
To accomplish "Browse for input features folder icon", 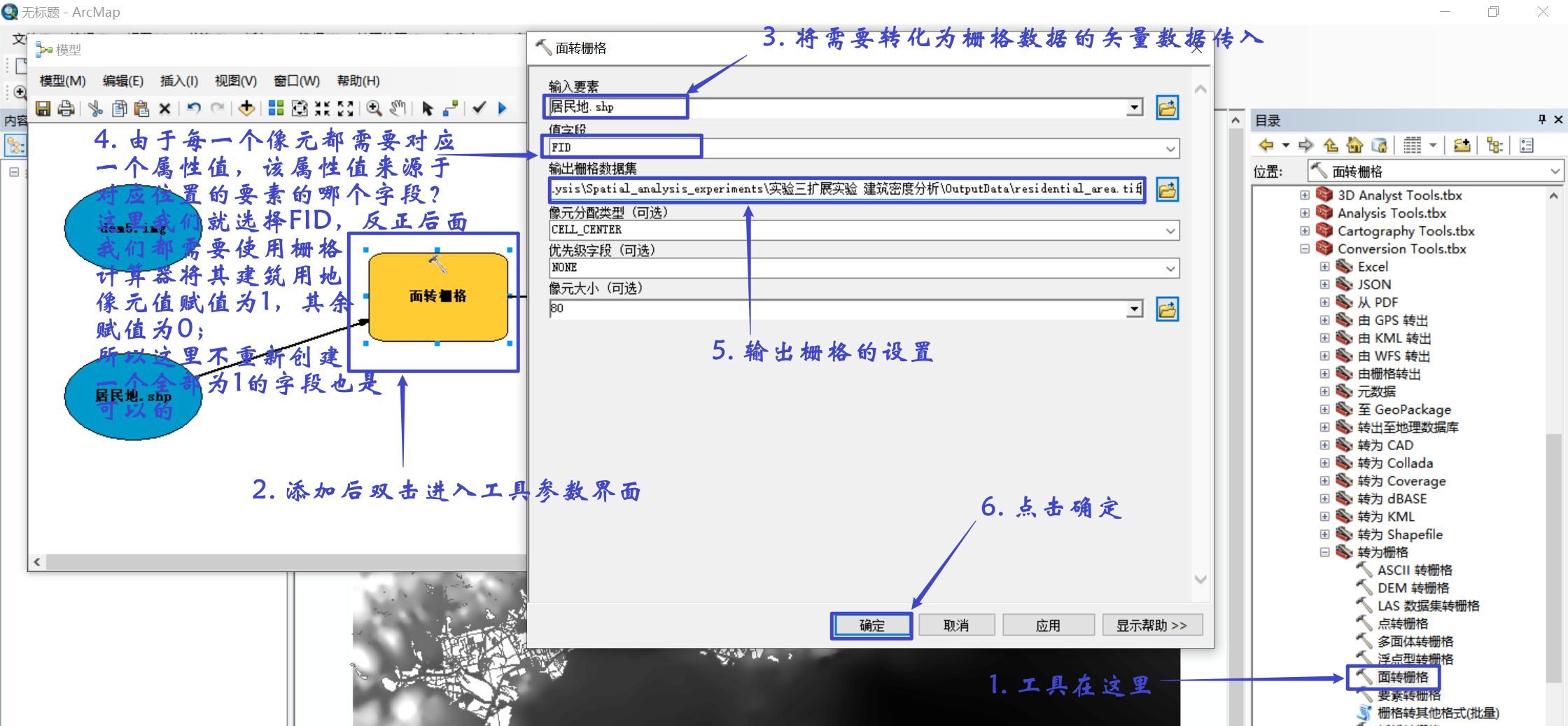I will (1167, 108).
